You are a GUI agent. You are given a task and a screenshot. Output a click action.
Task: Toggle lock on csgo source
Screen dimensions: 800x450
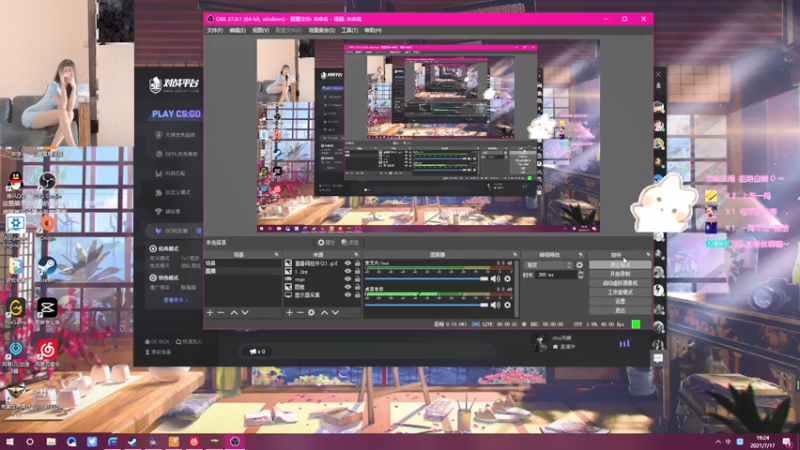(x=357, y=279)
